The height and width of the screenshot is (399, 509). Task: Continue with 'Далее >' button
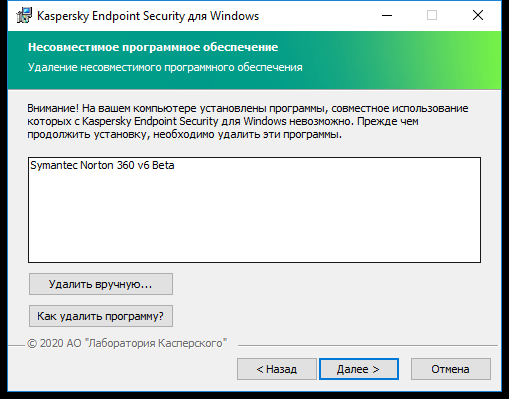[x=359, y=369]
